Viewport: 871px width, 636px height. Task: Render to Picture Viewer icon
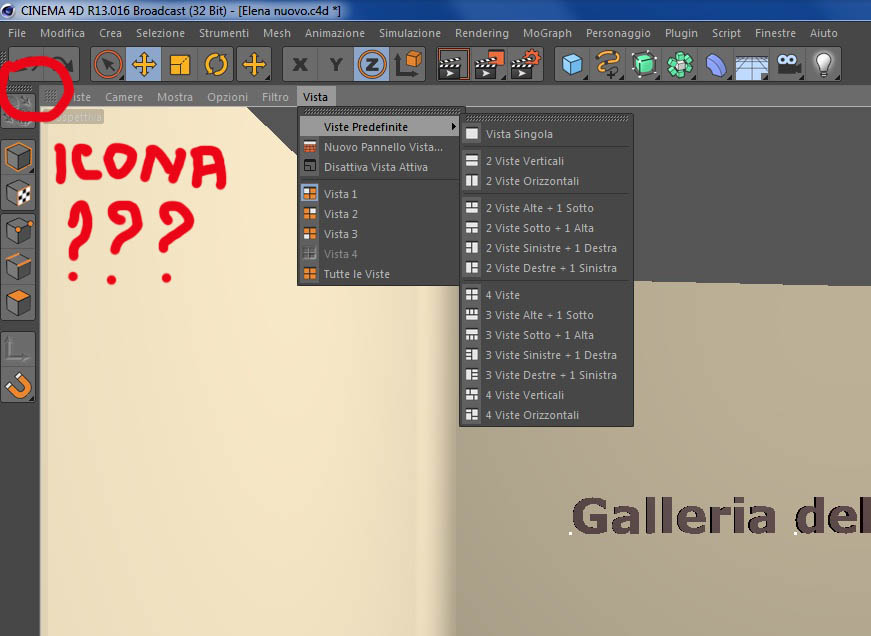[489, 64]
